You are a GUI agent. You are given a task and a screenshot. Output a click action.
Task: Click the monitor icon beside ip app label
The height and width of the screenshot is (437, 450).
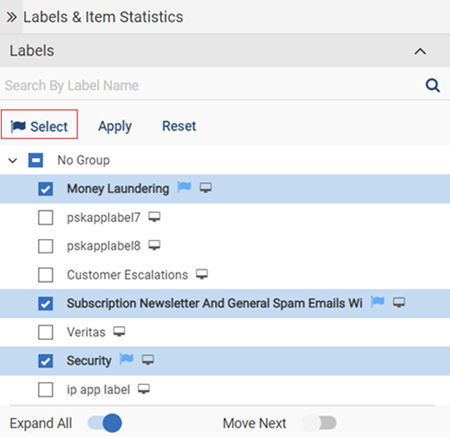click(x=144, y=389)
